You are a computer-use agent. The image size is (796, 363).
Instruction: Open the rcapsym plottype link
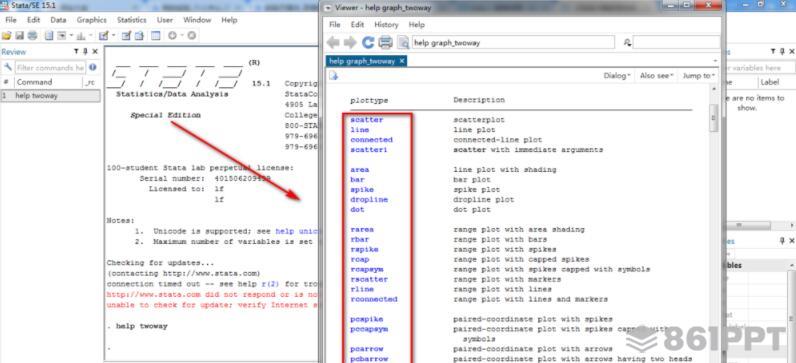point(367,269)
